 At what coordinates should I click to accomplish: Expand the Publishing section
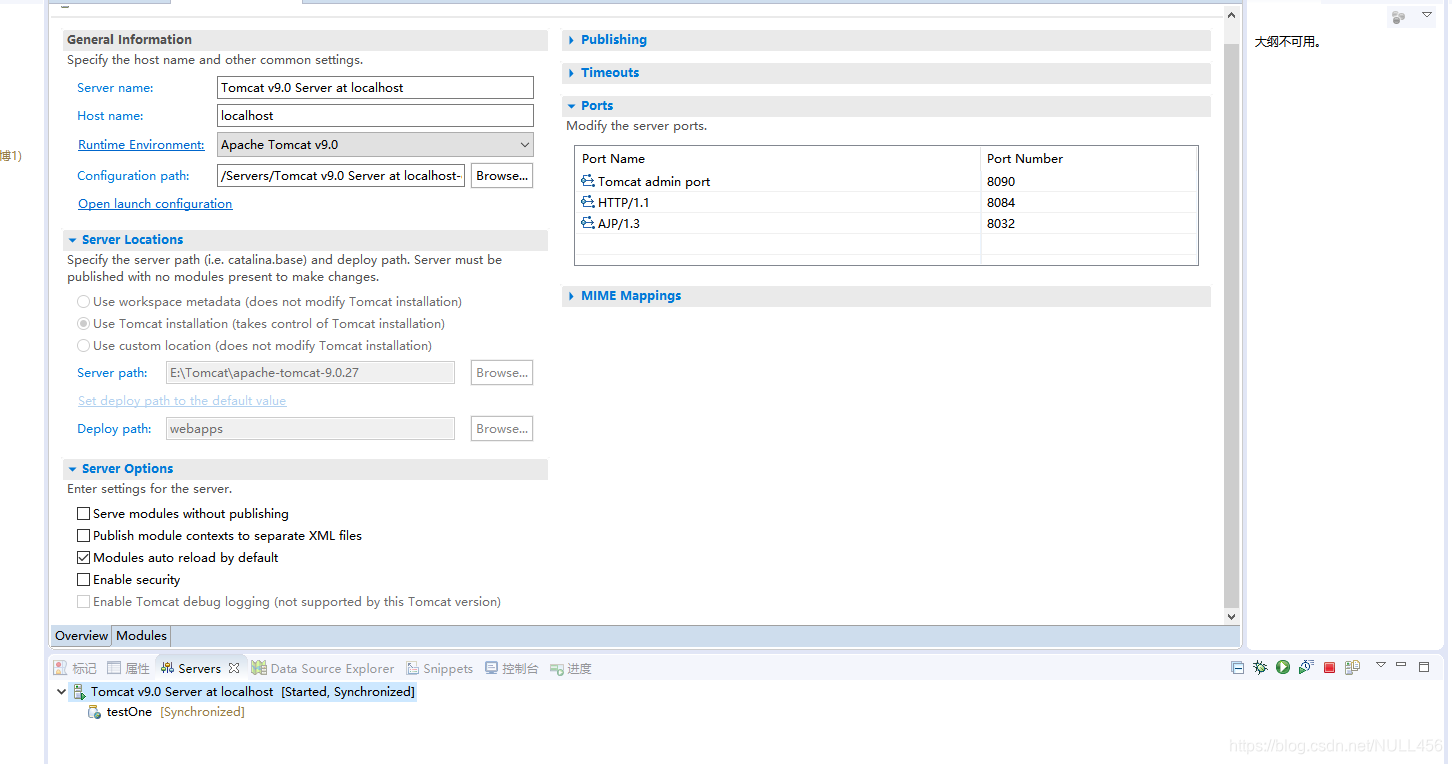coord(572,40)
